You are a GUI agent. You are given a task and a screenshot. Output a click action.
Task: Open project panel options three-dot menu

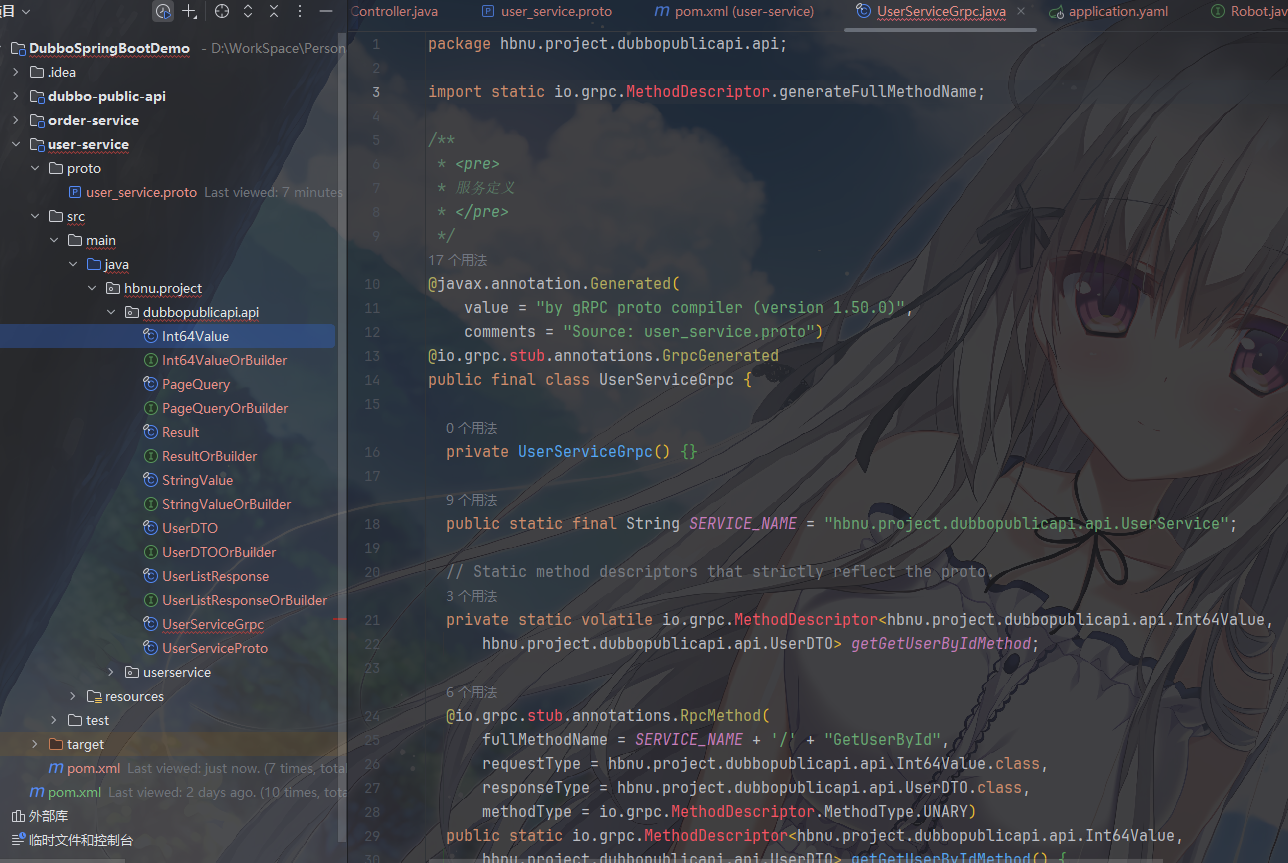pyautogui.click(x=300, y=12)
